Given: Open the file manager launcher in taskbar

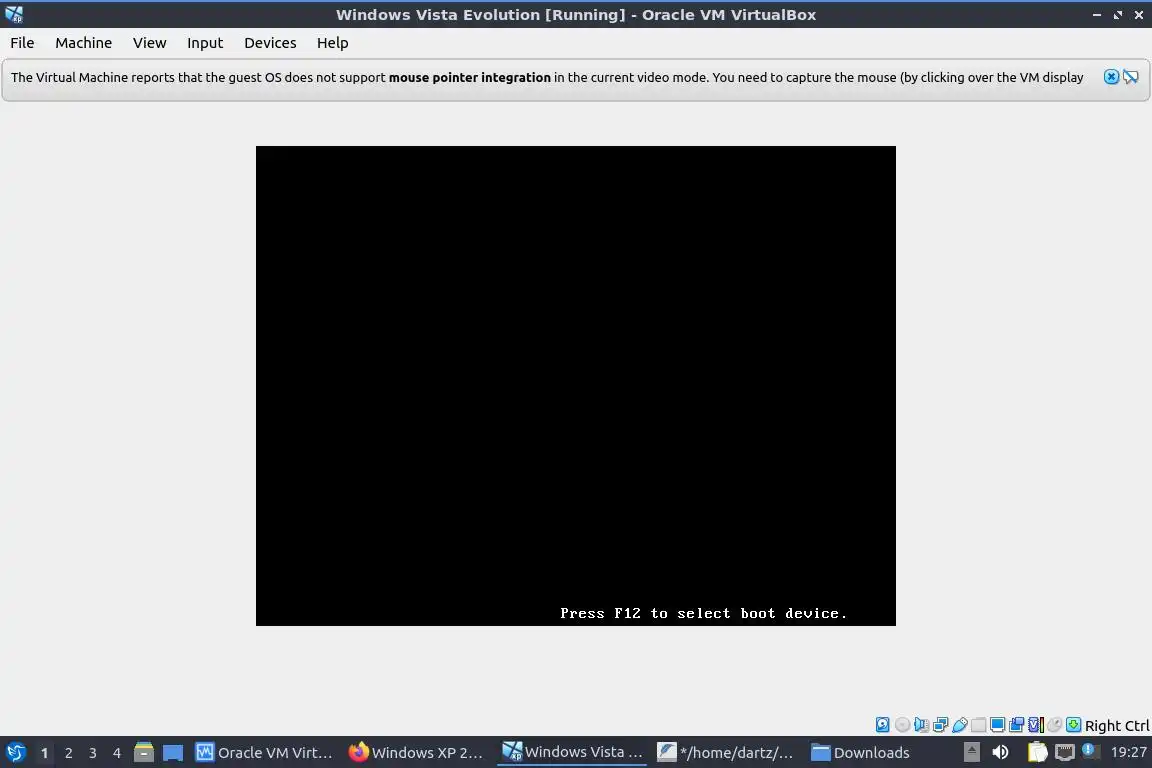Looking at the screenshot, I should (x=144, y=753).
